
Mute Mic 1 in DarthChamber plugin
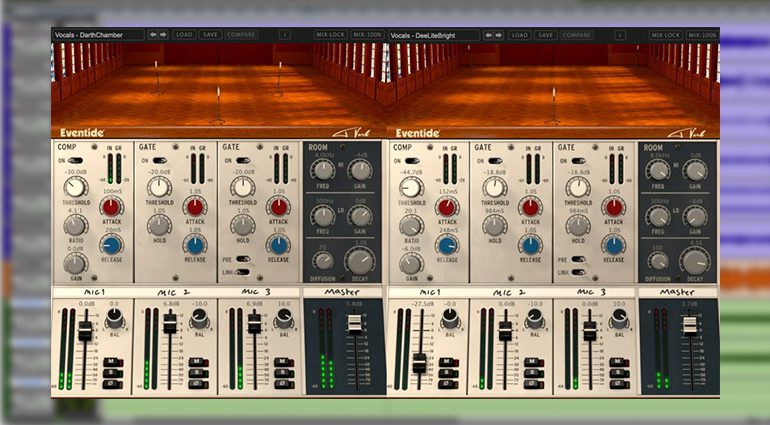pos(112,363)
